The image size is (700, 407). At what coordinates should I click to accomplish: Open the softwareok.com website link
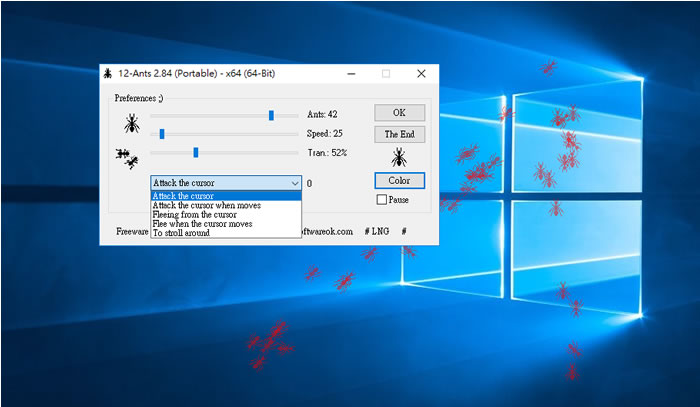pyautogui.click(x=327, y=232)
